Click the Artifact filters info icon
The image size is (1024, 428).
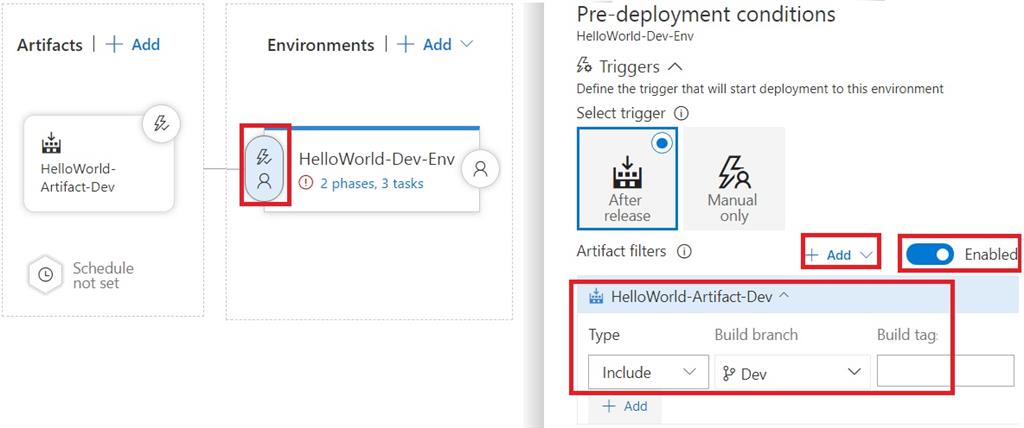point(684,252)
